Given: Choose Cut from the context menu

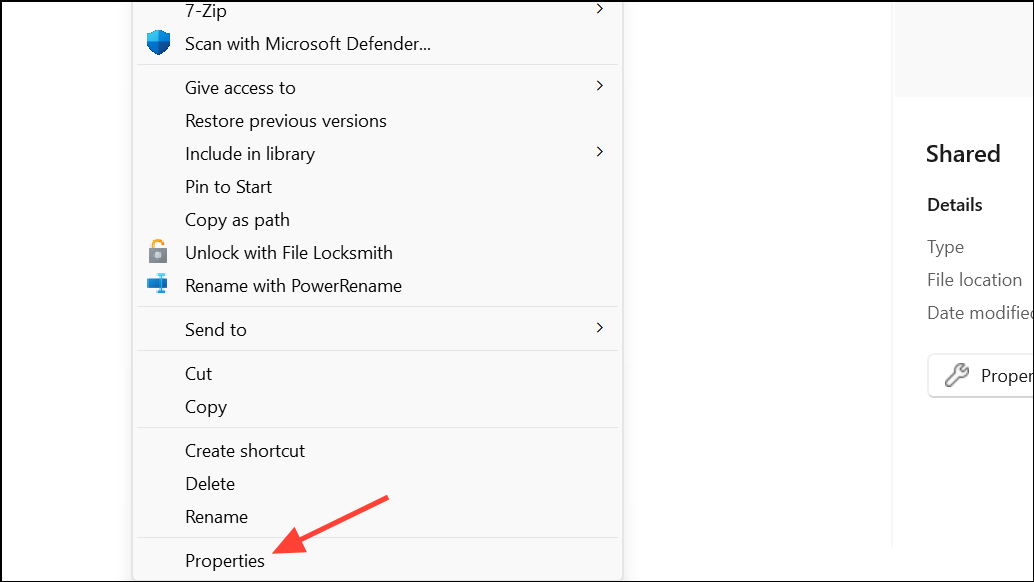Looking at the screenshot, I should pos(198,373).
